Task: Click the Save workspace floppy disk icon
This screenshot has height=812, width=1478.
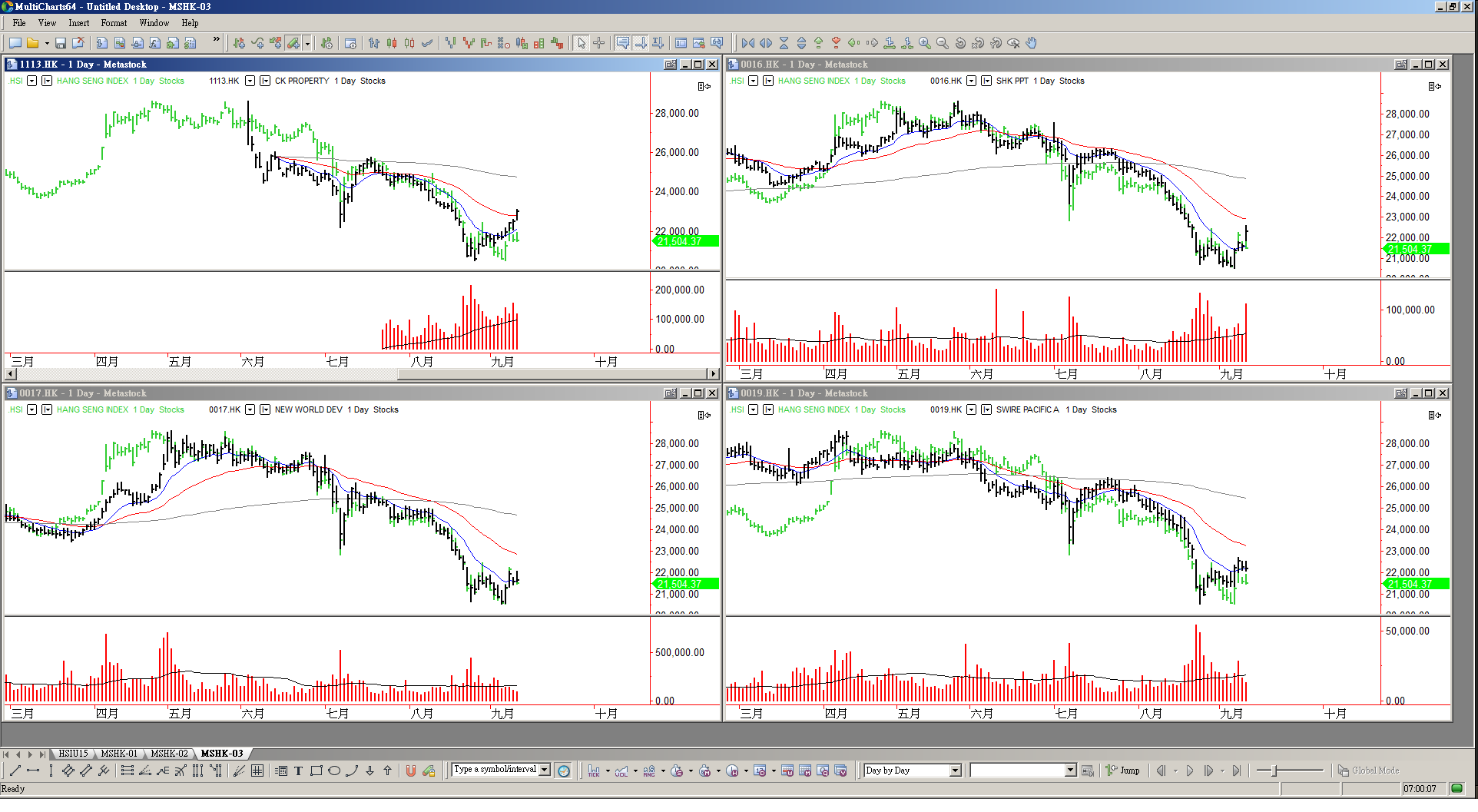Action: (x=60, y=43)
